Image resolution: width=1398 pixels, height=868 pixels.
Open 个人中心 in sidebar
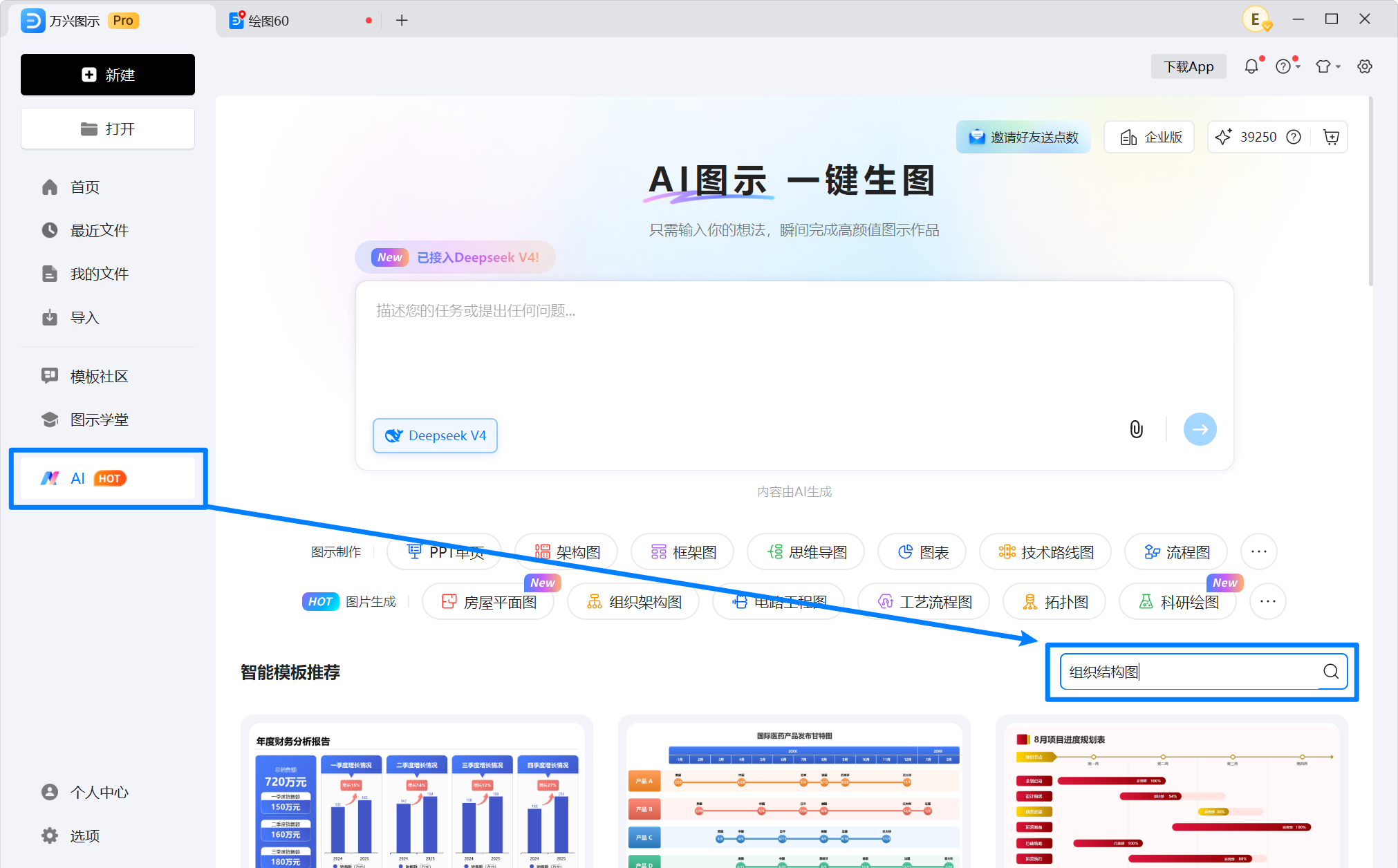(108, 792)
